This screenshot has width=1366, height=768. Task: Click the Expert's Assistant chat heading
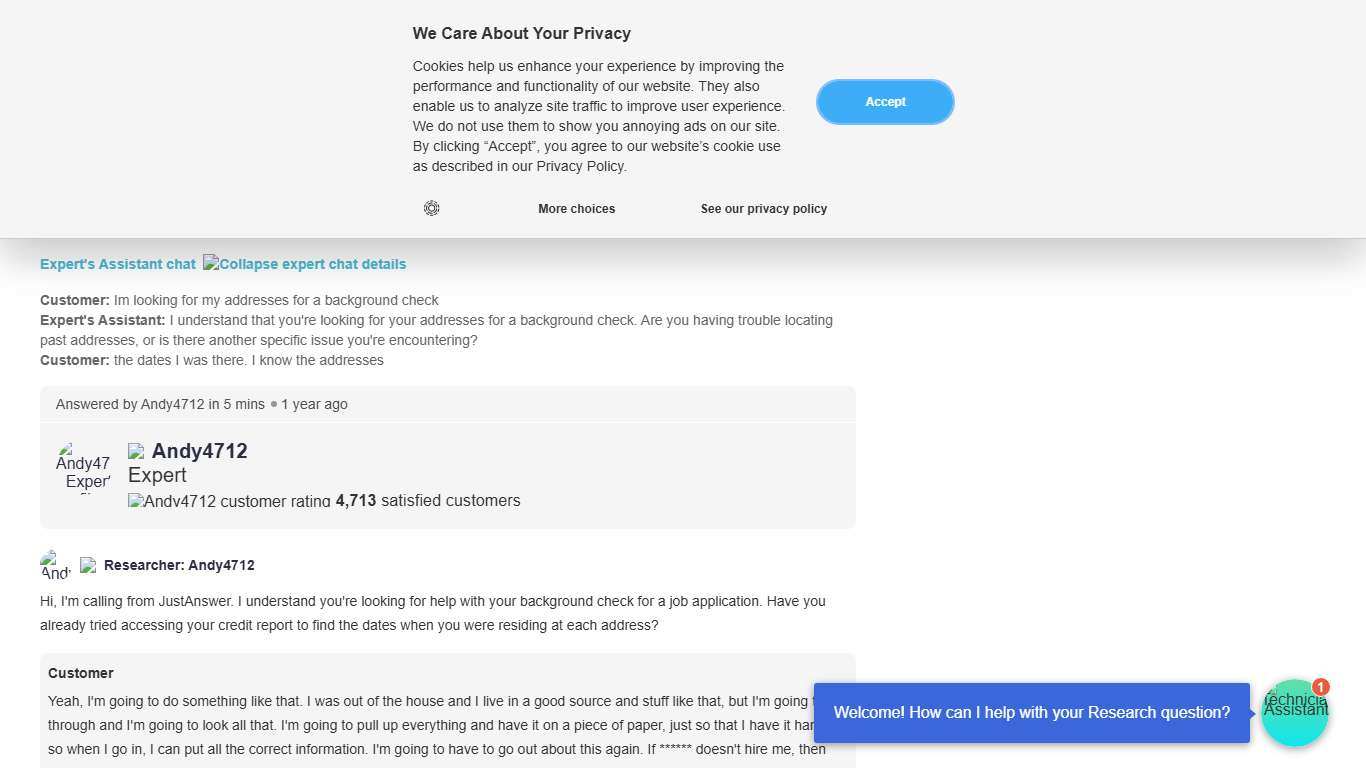[118, 264]
